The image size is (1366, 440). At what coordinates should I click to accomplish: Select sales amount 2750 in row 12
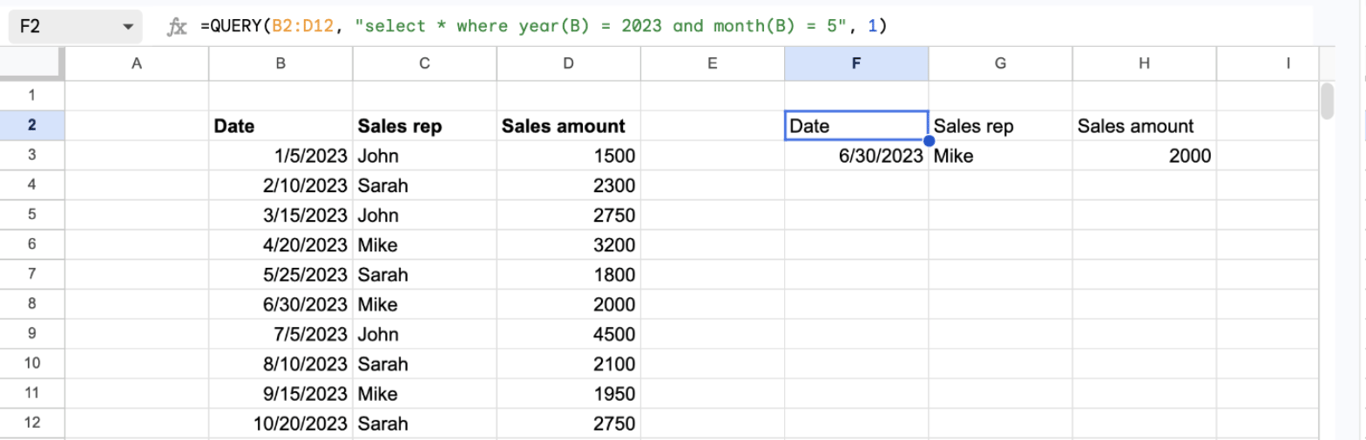[x=569, y=423]
